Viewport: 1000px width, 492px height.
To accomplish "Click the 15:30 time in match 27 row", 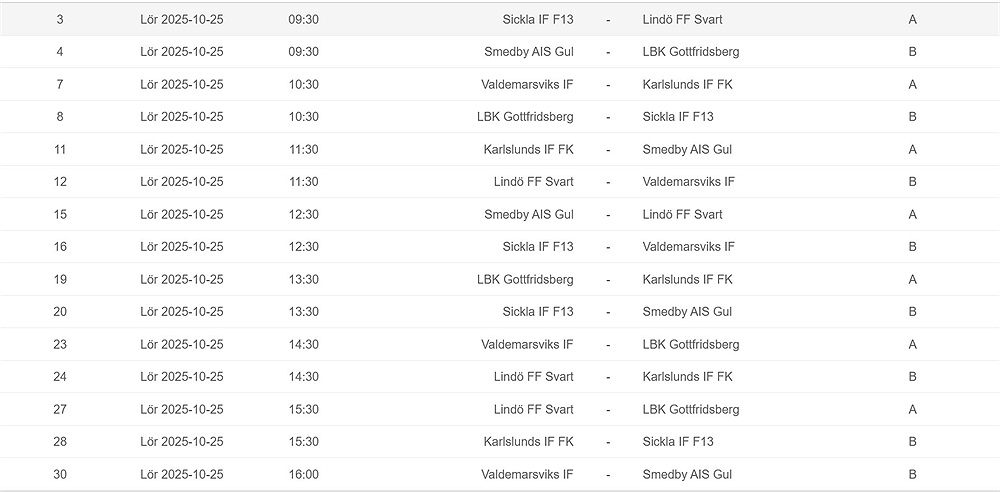I will [x=303, y=409].
